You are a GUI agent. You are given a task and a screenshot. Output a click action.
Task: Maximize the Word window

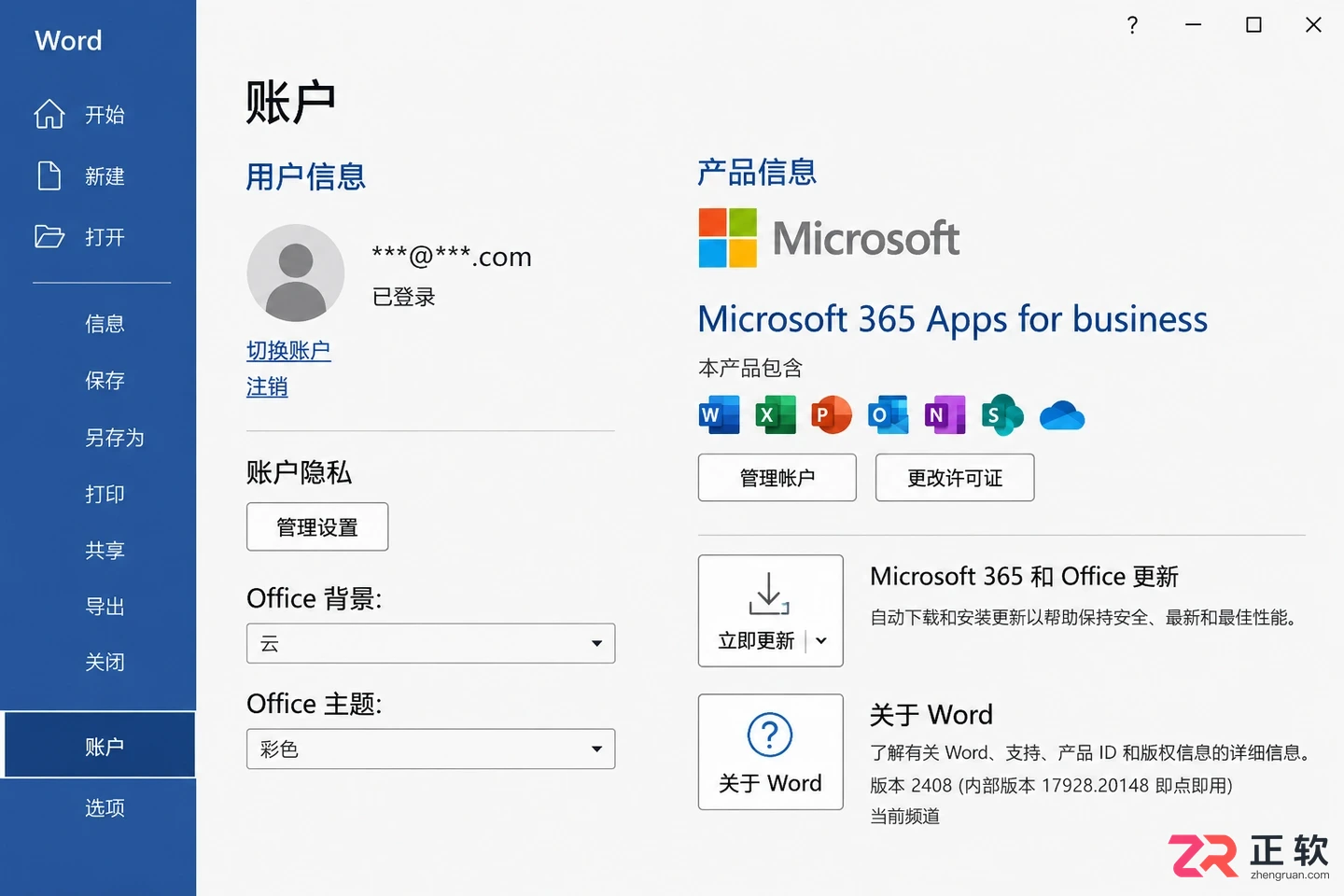[x=1253, y=25]
